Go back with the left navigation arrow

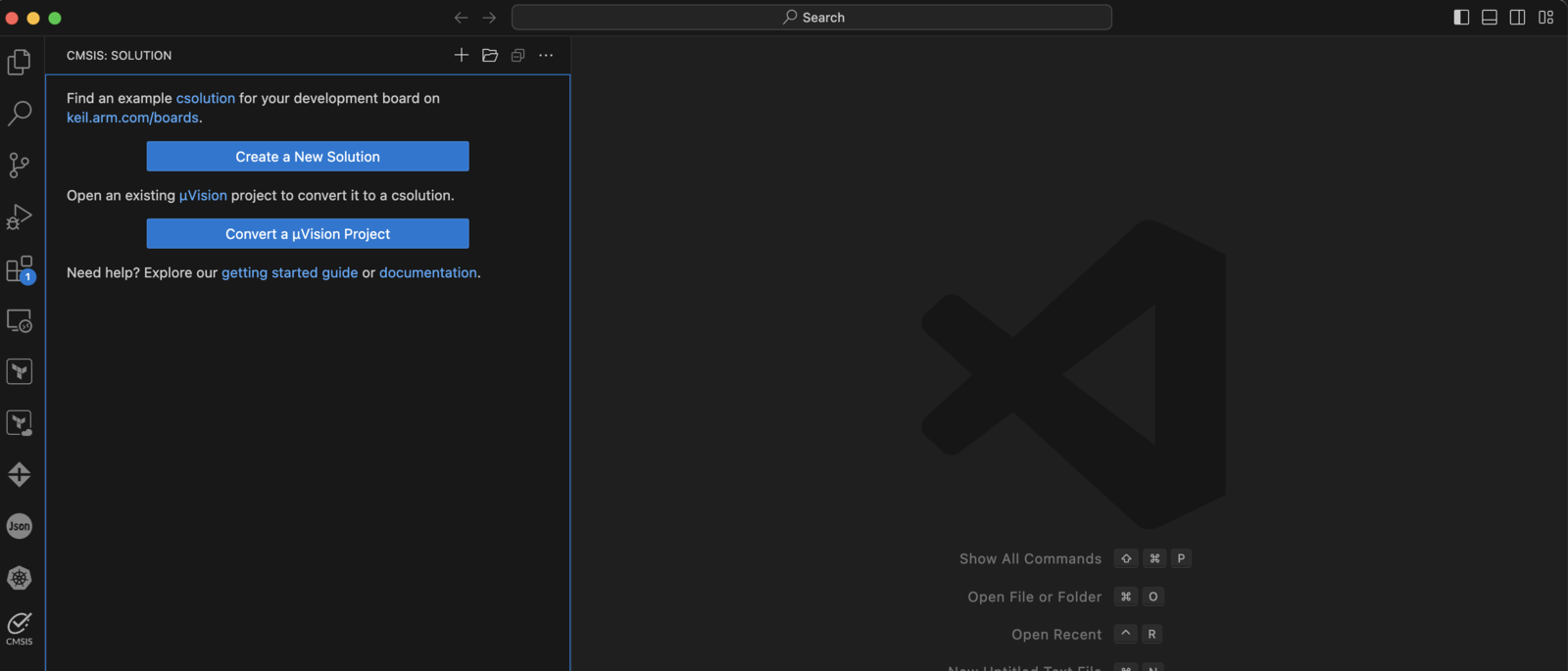461,18
